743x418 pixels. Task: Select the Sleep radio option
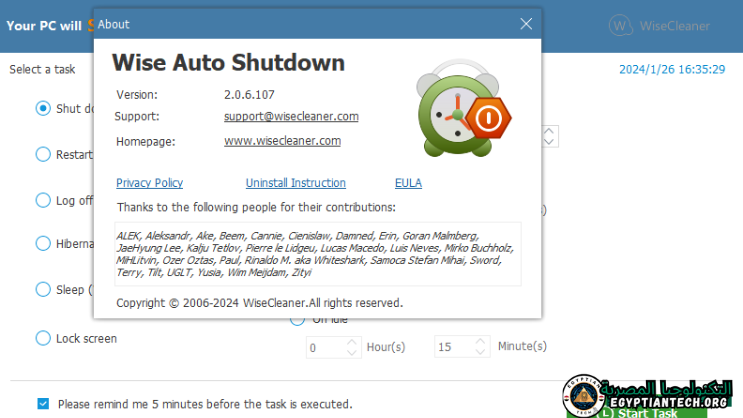point(43,289)
